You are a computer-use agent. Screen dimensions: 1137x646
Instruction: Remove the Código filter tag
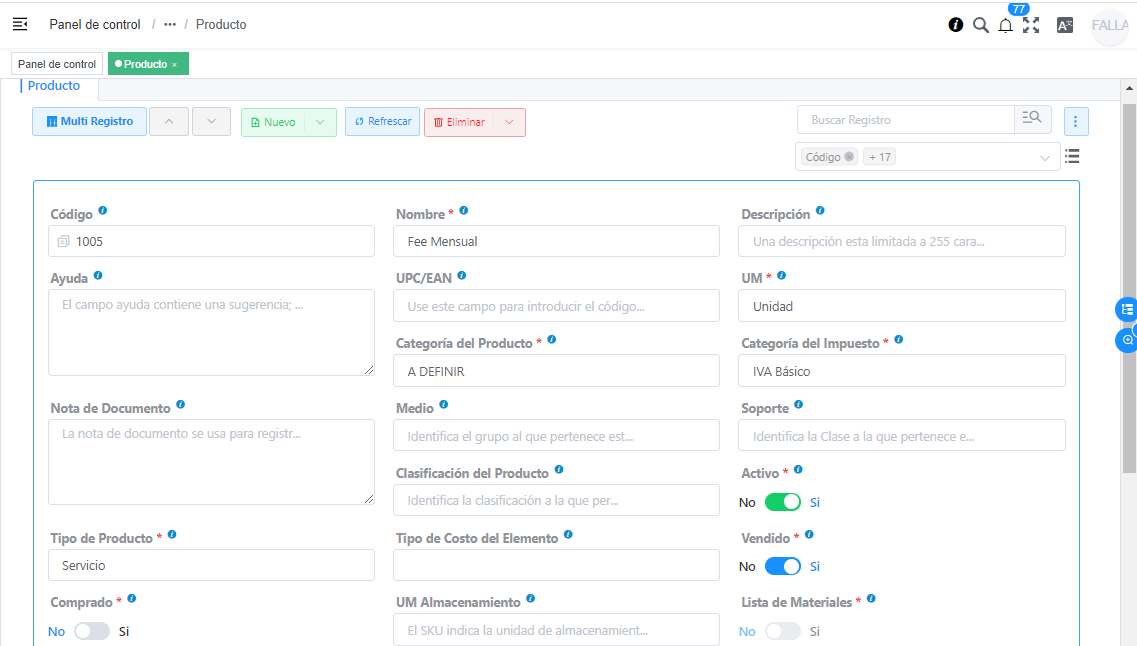point(849,157)
